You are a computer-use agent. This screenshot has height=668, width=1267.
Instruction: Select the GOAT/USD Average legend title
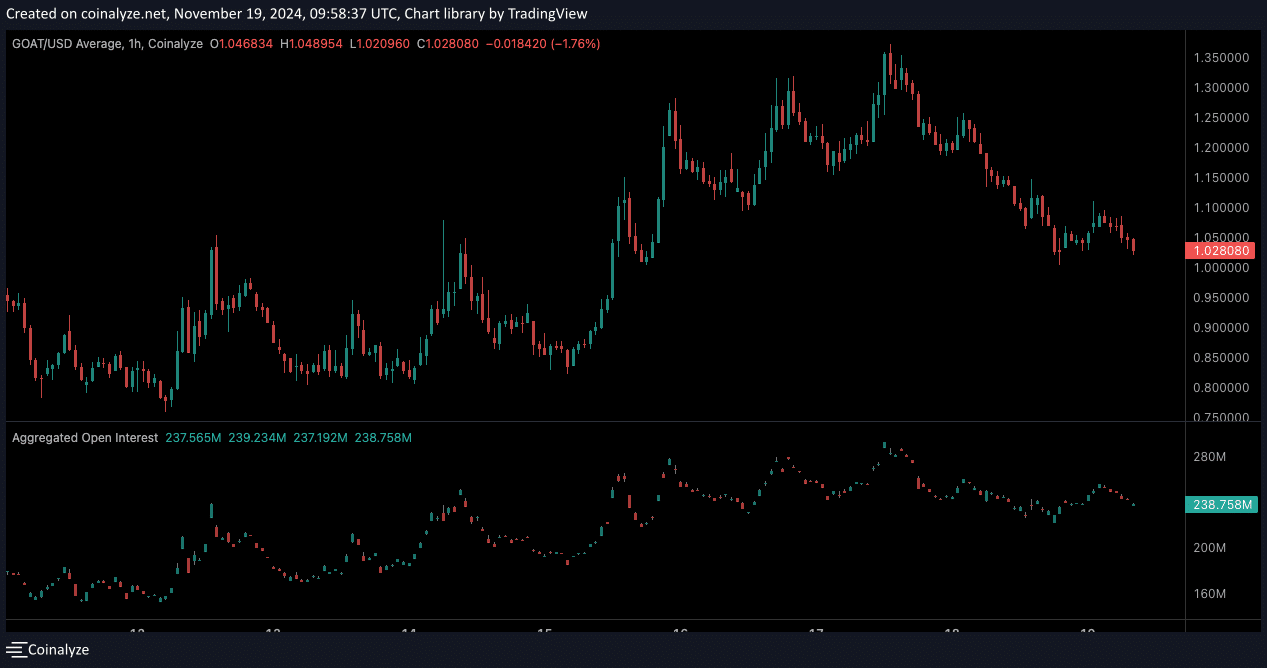106,44
